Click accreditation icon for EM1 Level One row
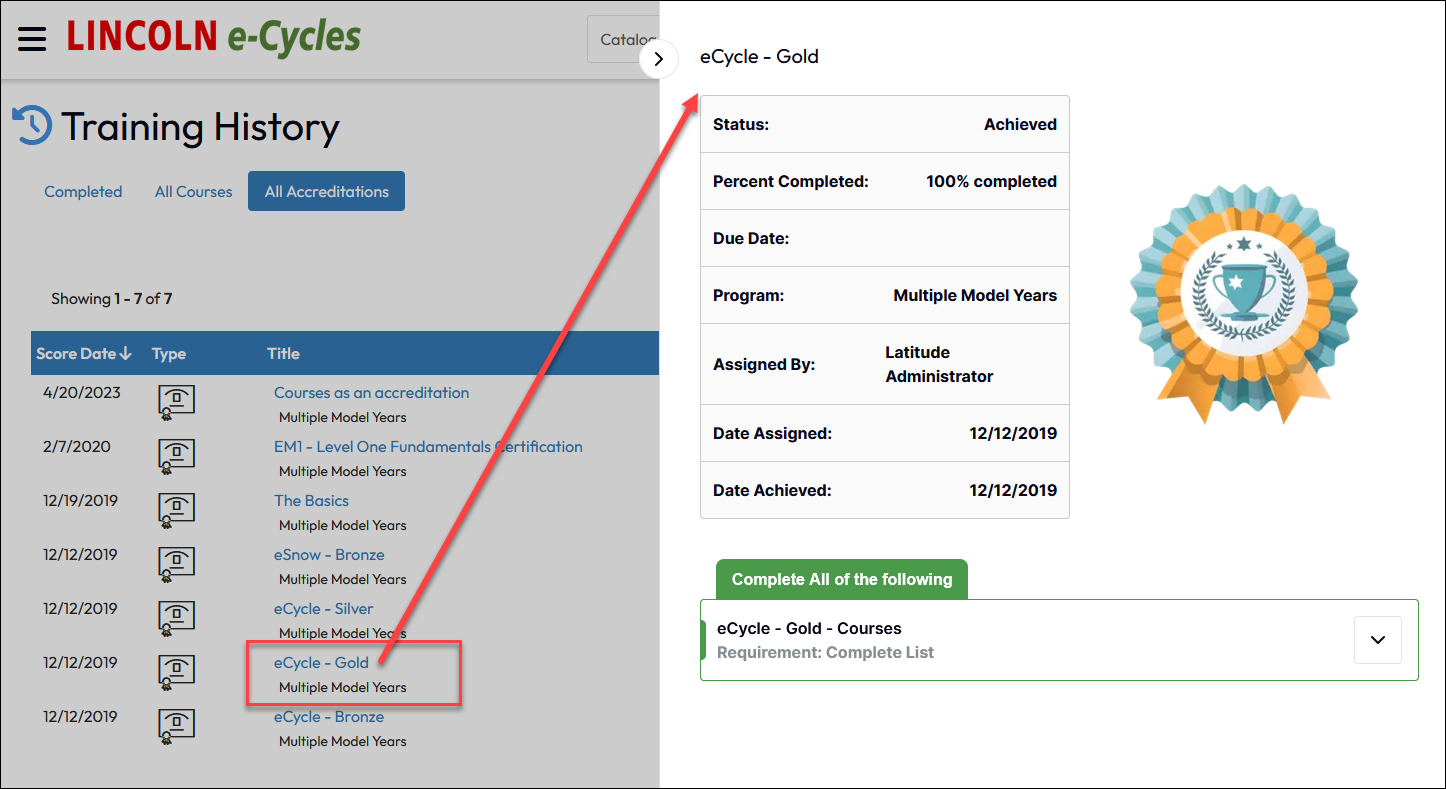Viewport: 1446px width, 789px height. pyautogui.click(x=176, y=456)
